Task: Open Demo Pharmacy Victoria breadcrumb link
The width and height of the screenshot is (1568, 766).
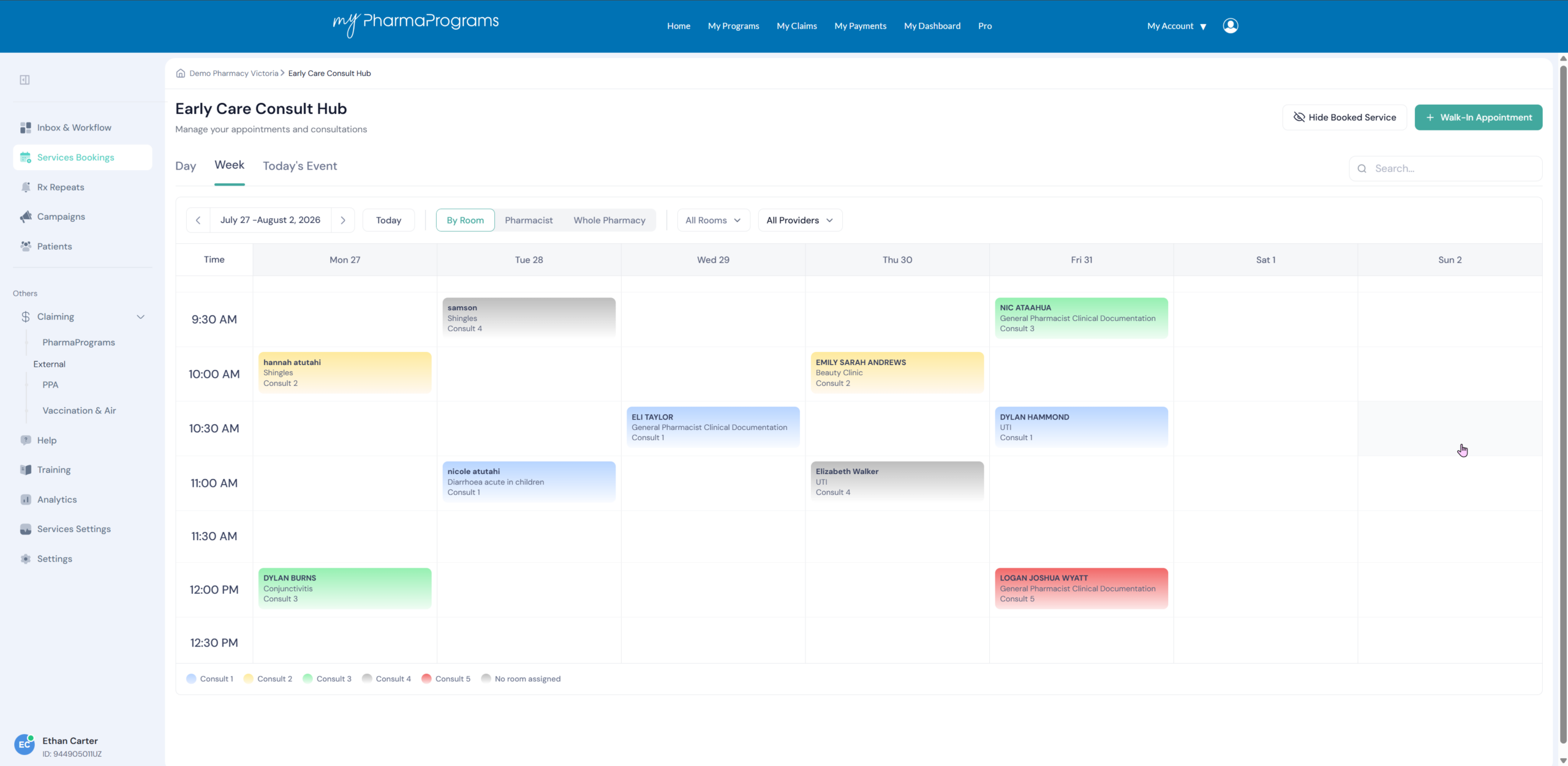Action: click(234, 73)
